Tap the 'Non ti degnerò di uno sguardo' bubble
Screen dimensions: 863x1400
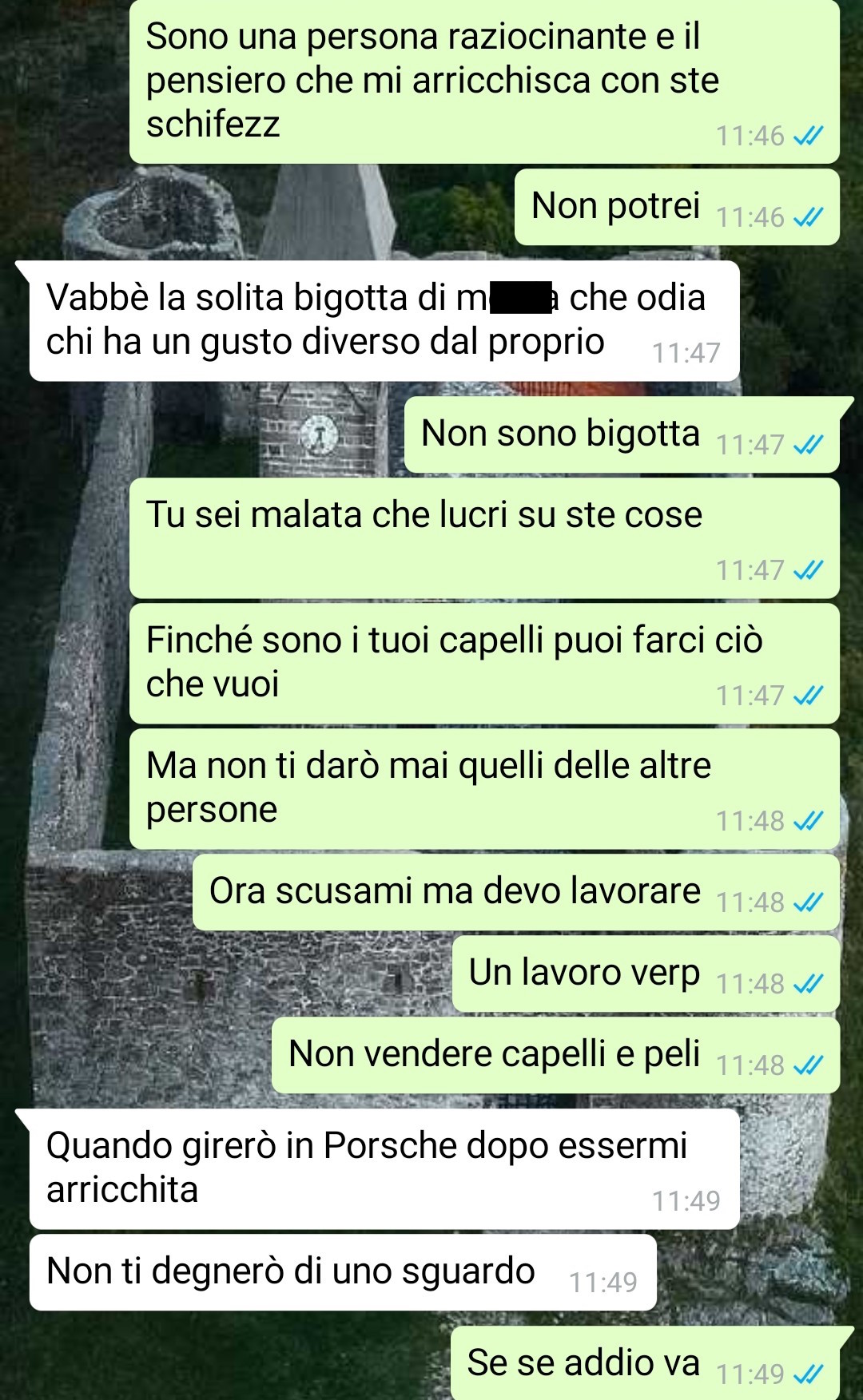coord(343,1272)
